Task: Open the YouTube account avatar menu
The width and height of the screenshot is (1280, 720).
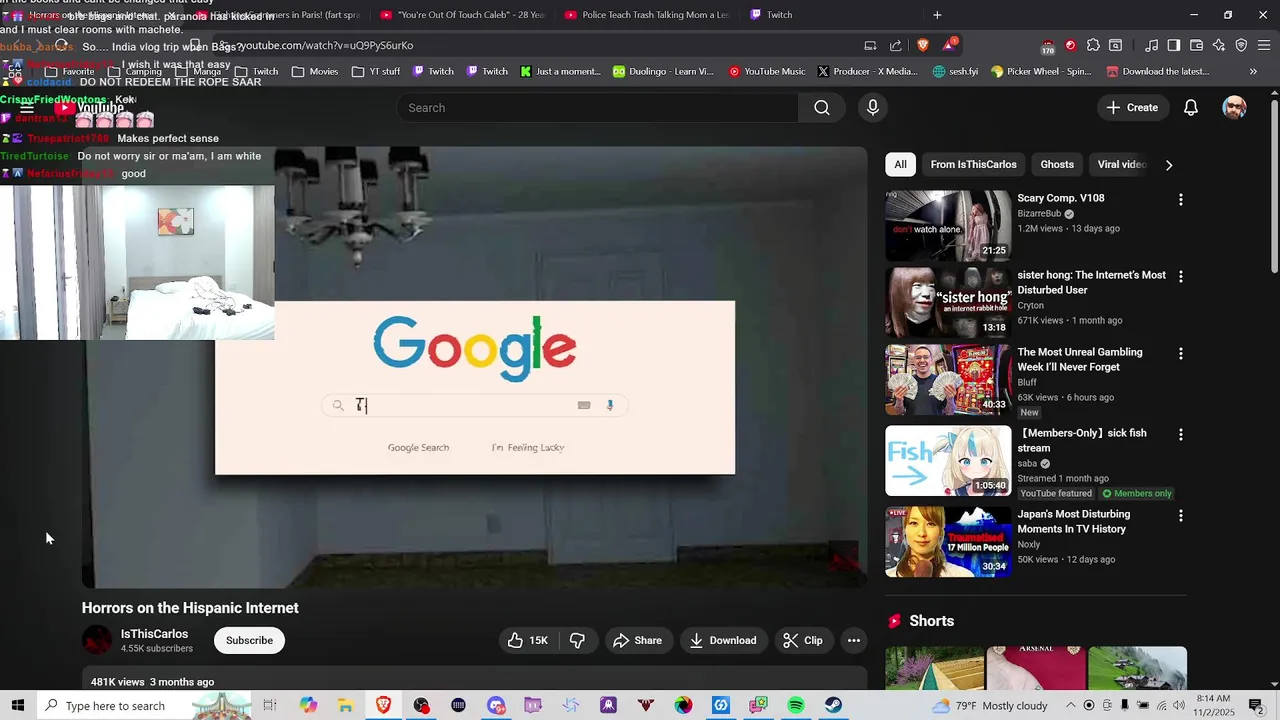Action: point(1235,108)
